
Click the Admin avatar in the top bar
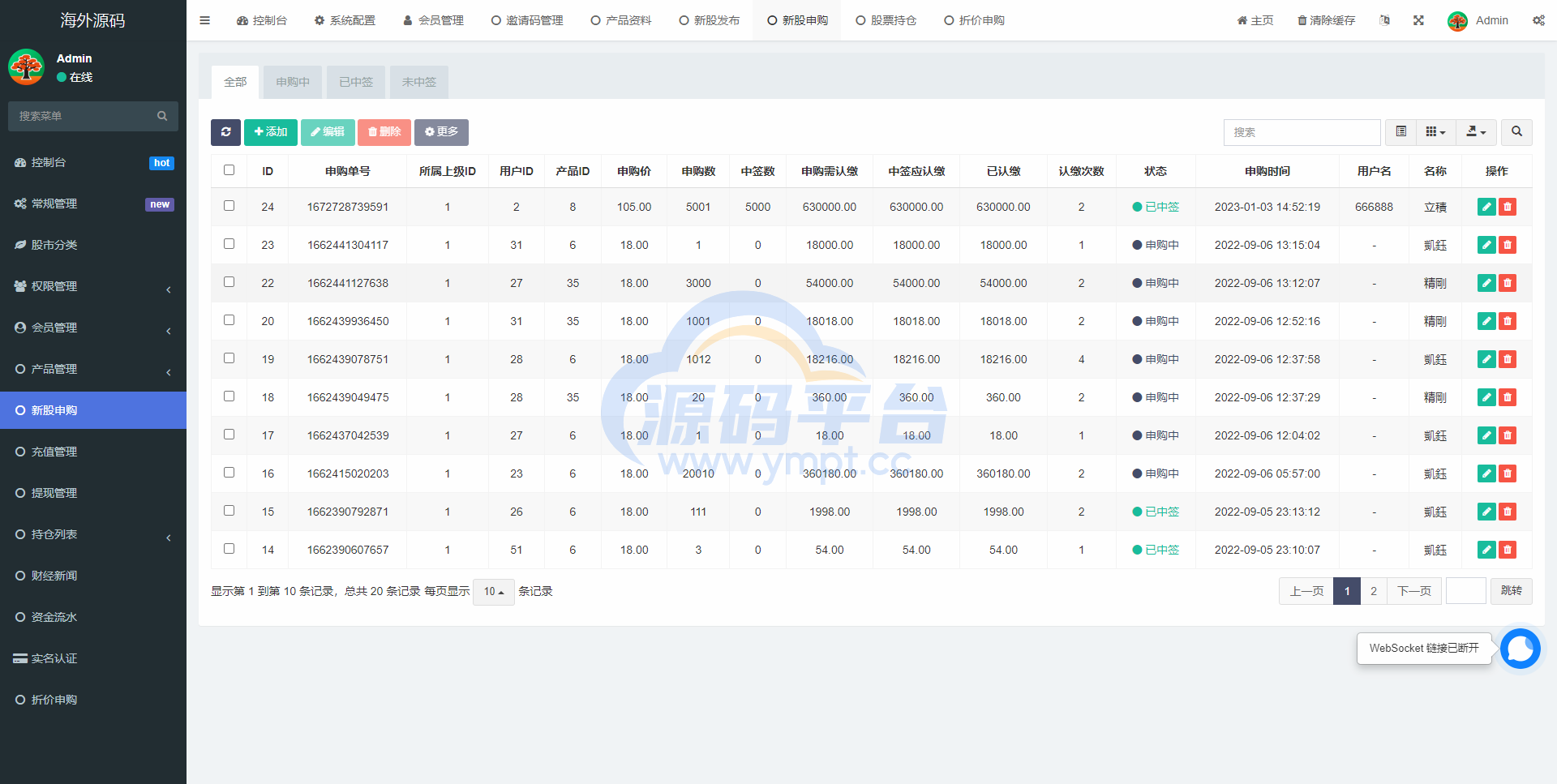point(1457,21)
